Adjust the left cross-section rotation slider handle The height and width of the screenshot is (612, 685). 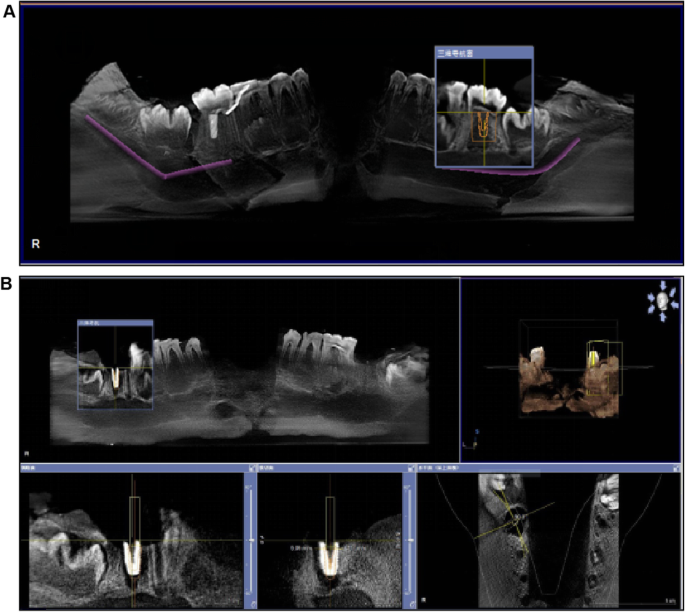coord(251,540)
